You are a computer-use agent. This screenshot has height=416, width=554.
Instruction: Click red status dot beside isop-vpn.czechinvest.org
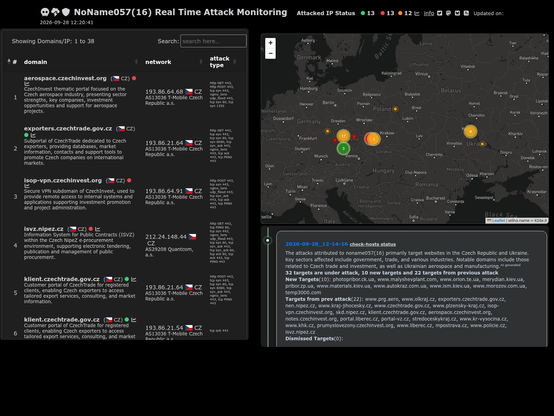pos(129,180)
